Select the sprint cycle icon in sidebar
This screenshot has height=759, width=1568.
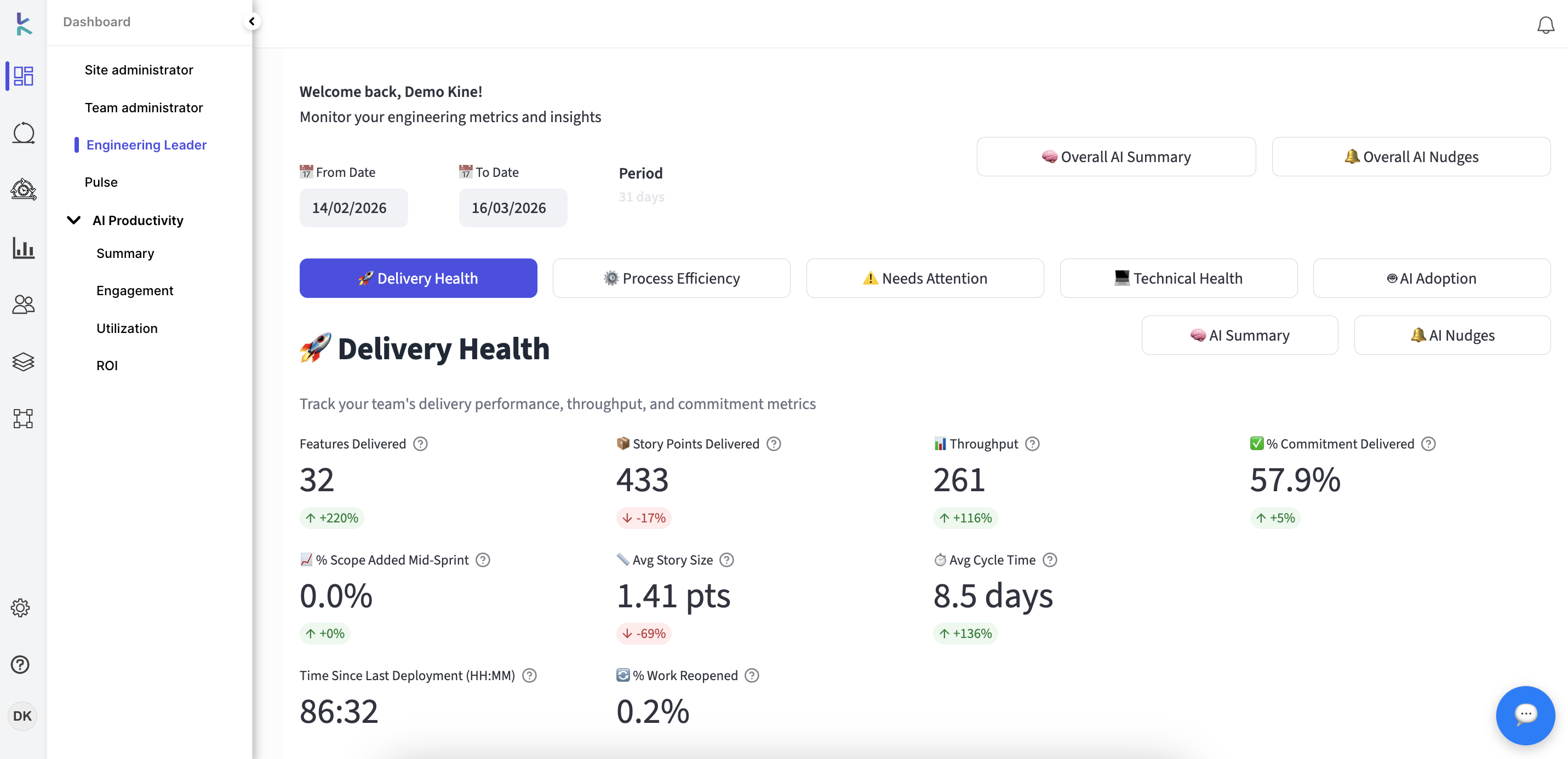[23, 133]
